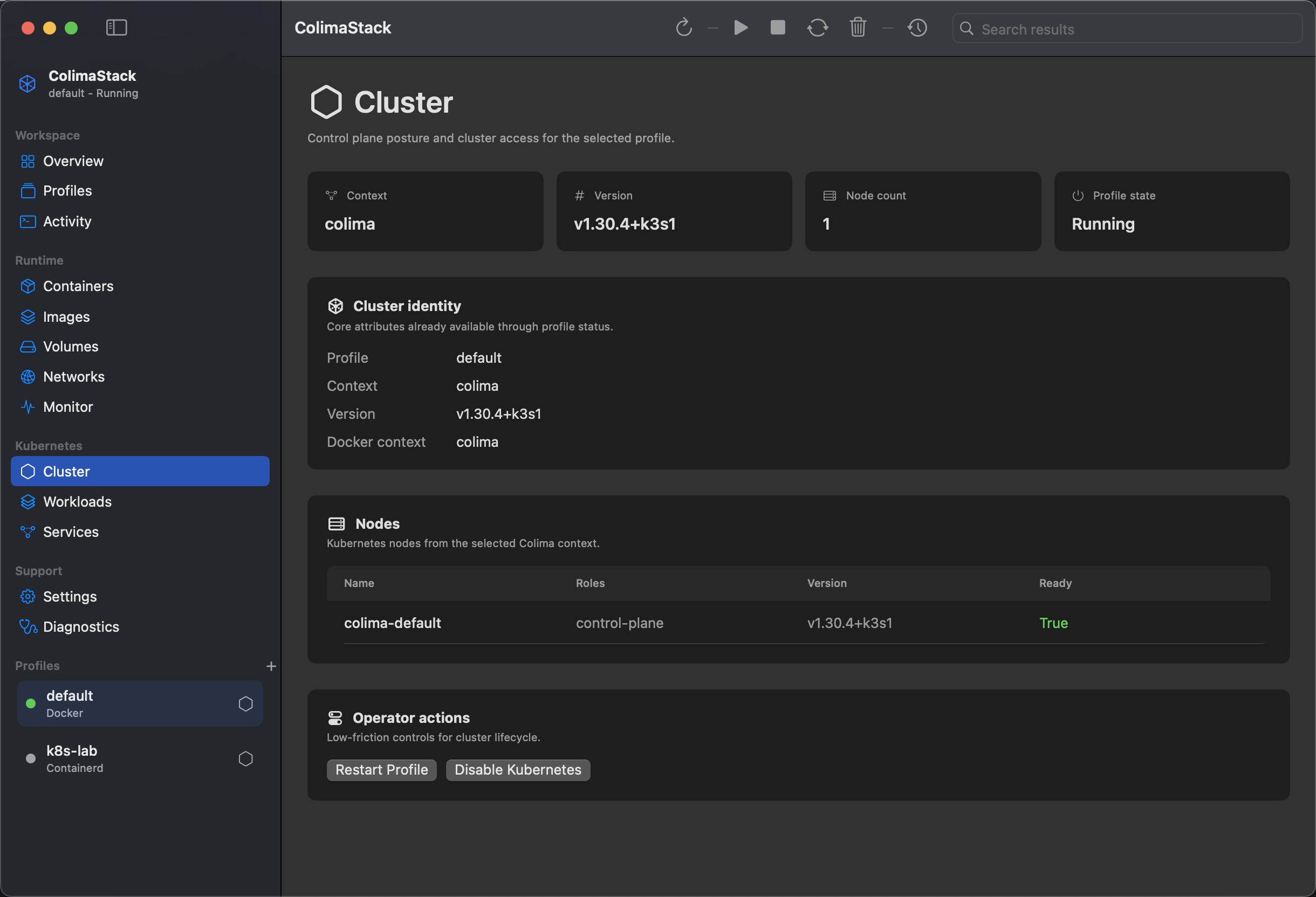Select the k8s-lab Containerd profile
Screen dimensions: 1316x897
point(140,758)
